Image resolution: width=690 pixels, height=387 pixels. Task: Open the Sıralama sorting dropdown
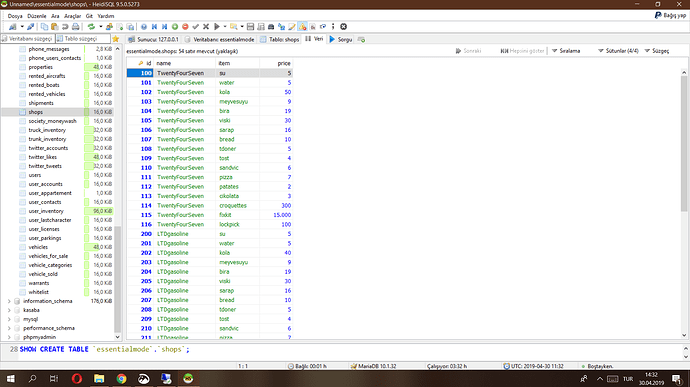click(566, 51)
